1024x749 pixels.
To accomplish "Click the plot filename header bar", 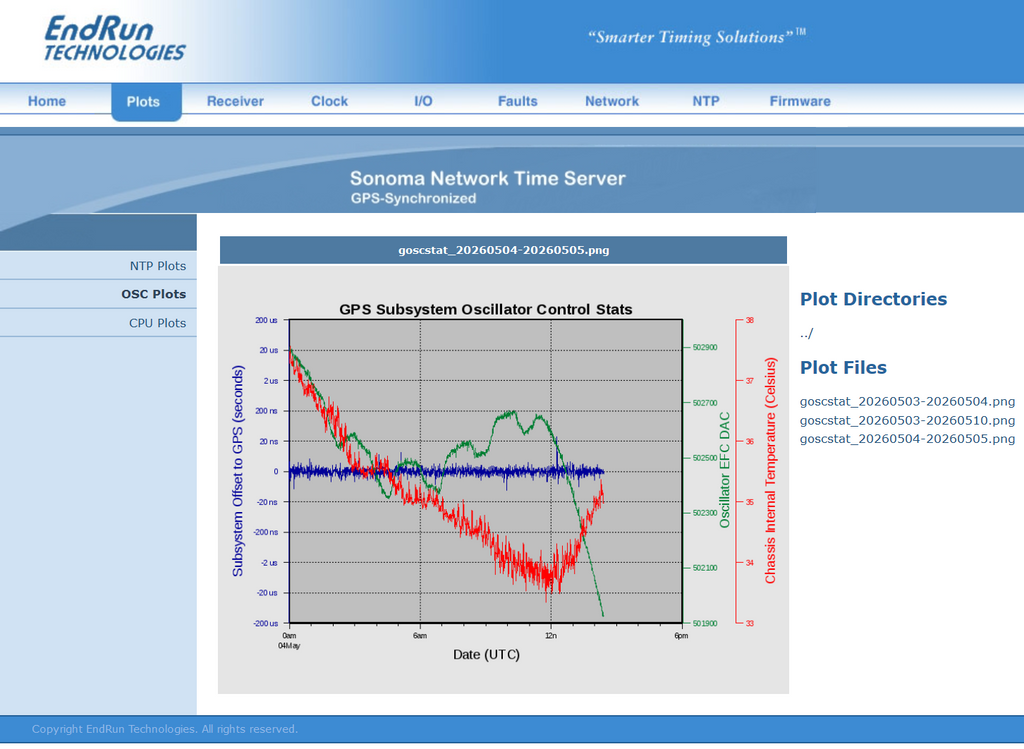I will (504, 250).
